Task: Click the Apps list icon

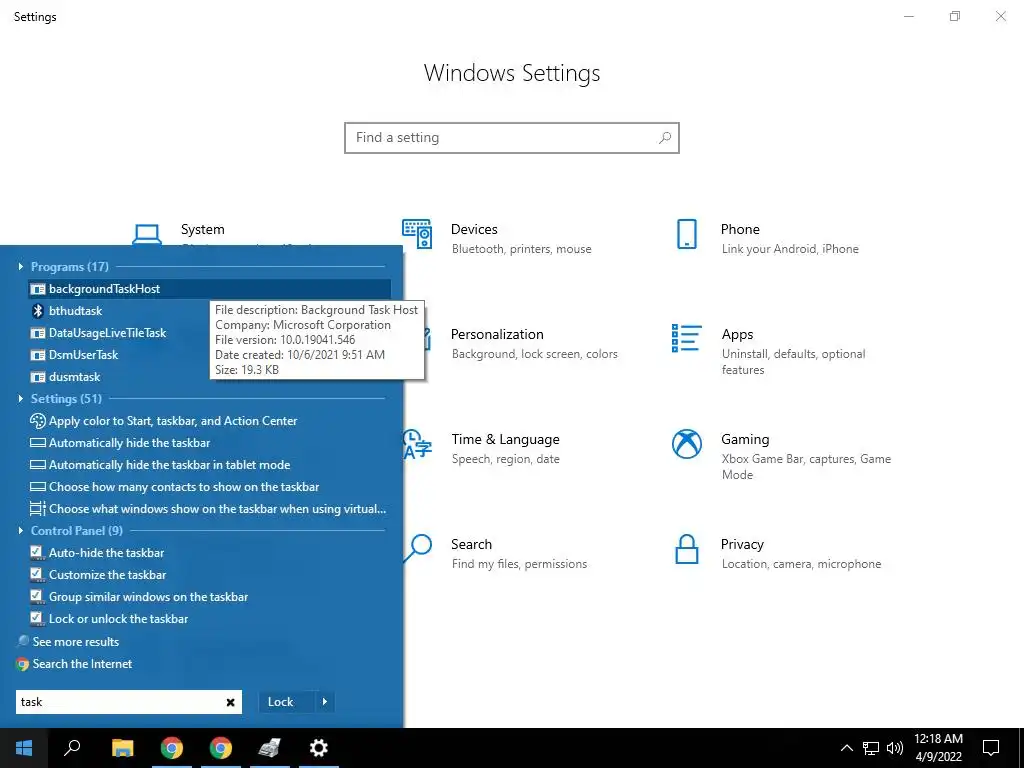Action: 686,338
